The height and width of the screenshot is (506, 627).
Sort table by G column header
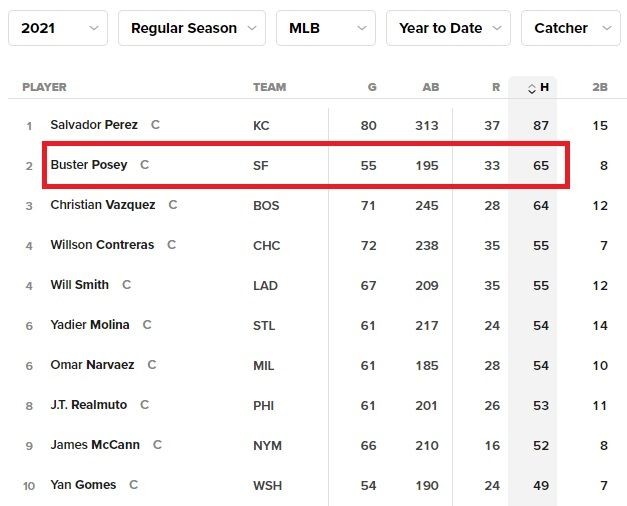(x=372, y=87)
